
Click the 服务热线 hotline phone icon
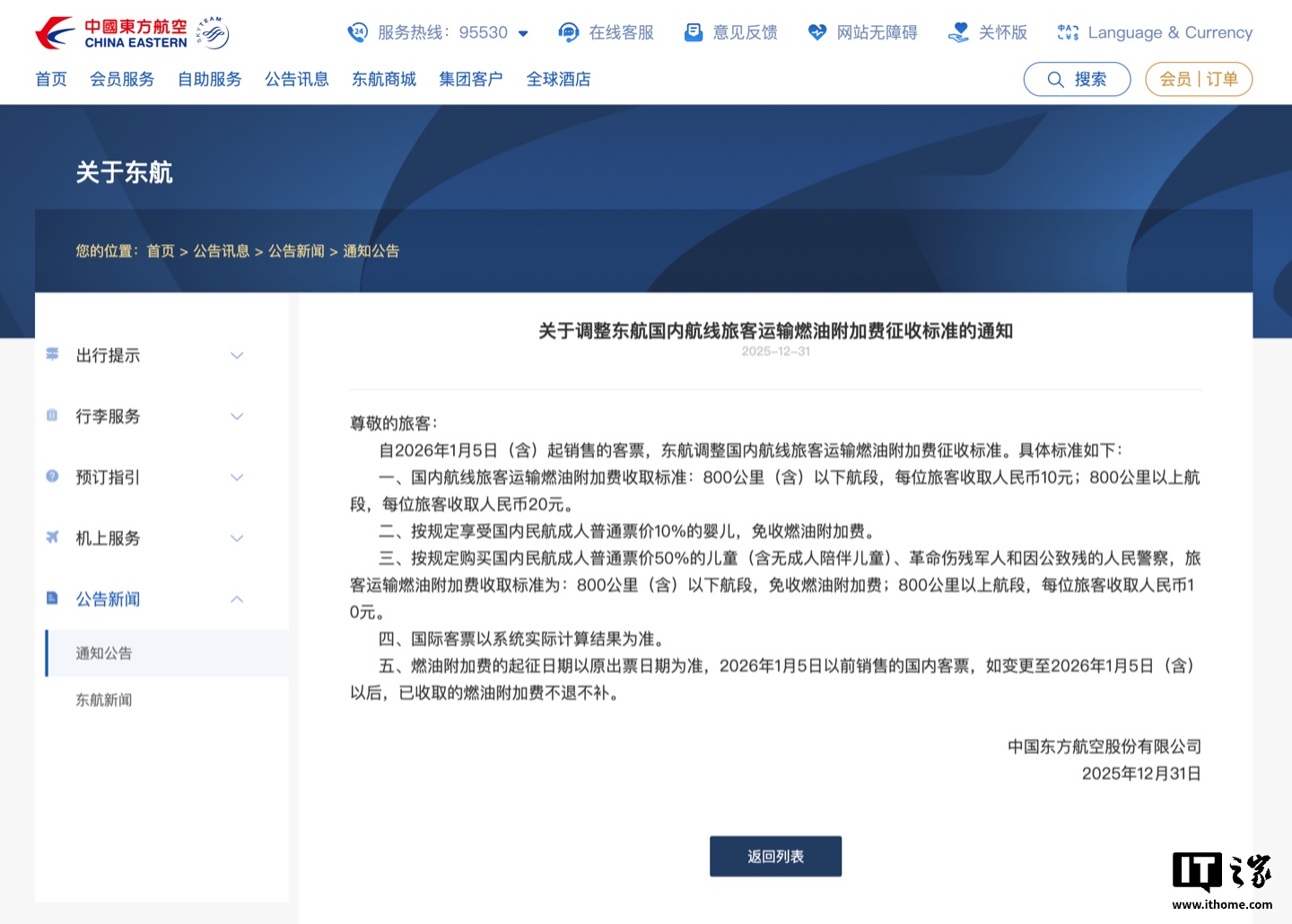click(356, 31)
